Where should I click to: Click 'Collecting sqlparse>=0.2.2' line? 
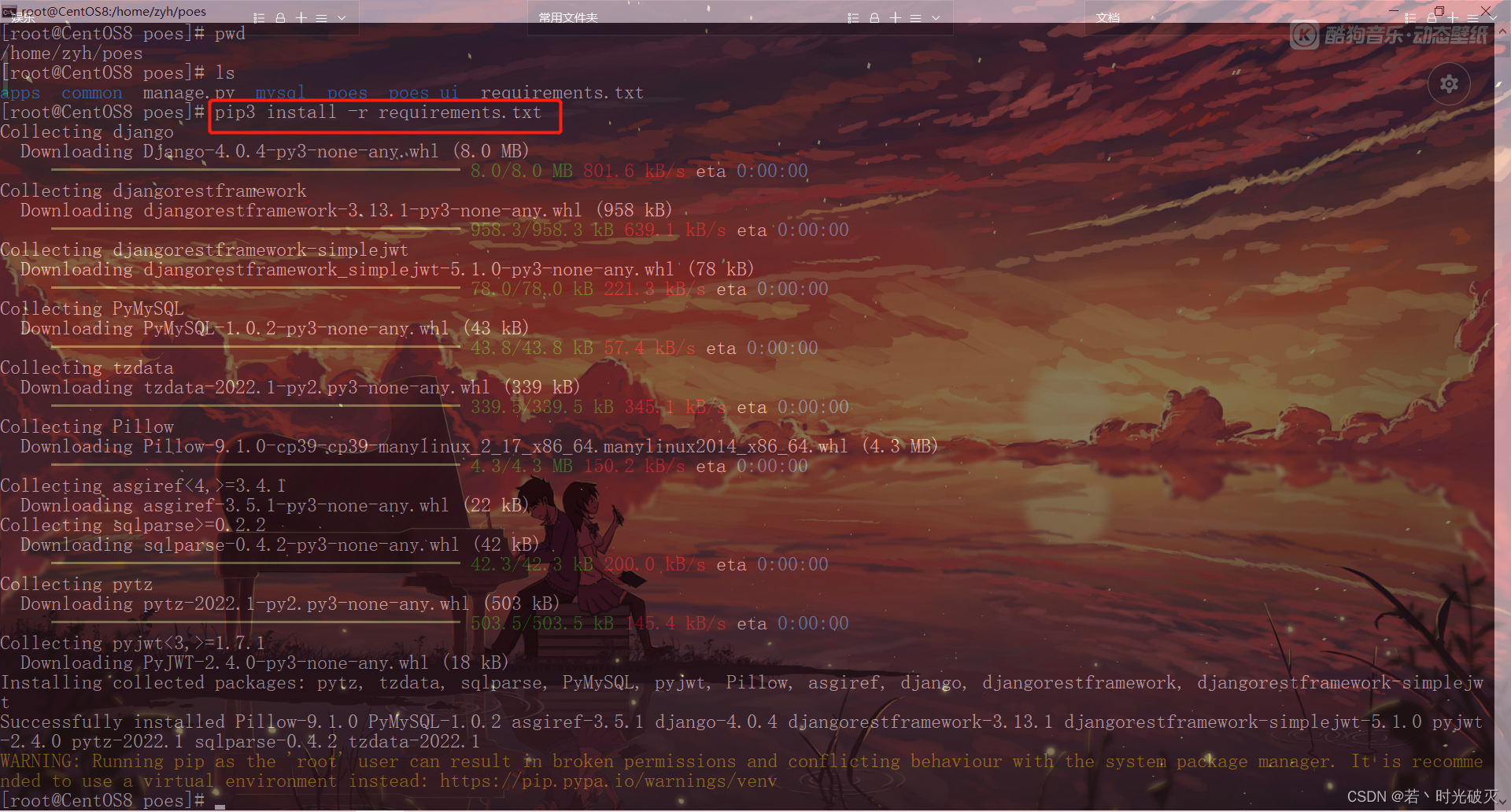pyautogui.click(x=133, y=526)
